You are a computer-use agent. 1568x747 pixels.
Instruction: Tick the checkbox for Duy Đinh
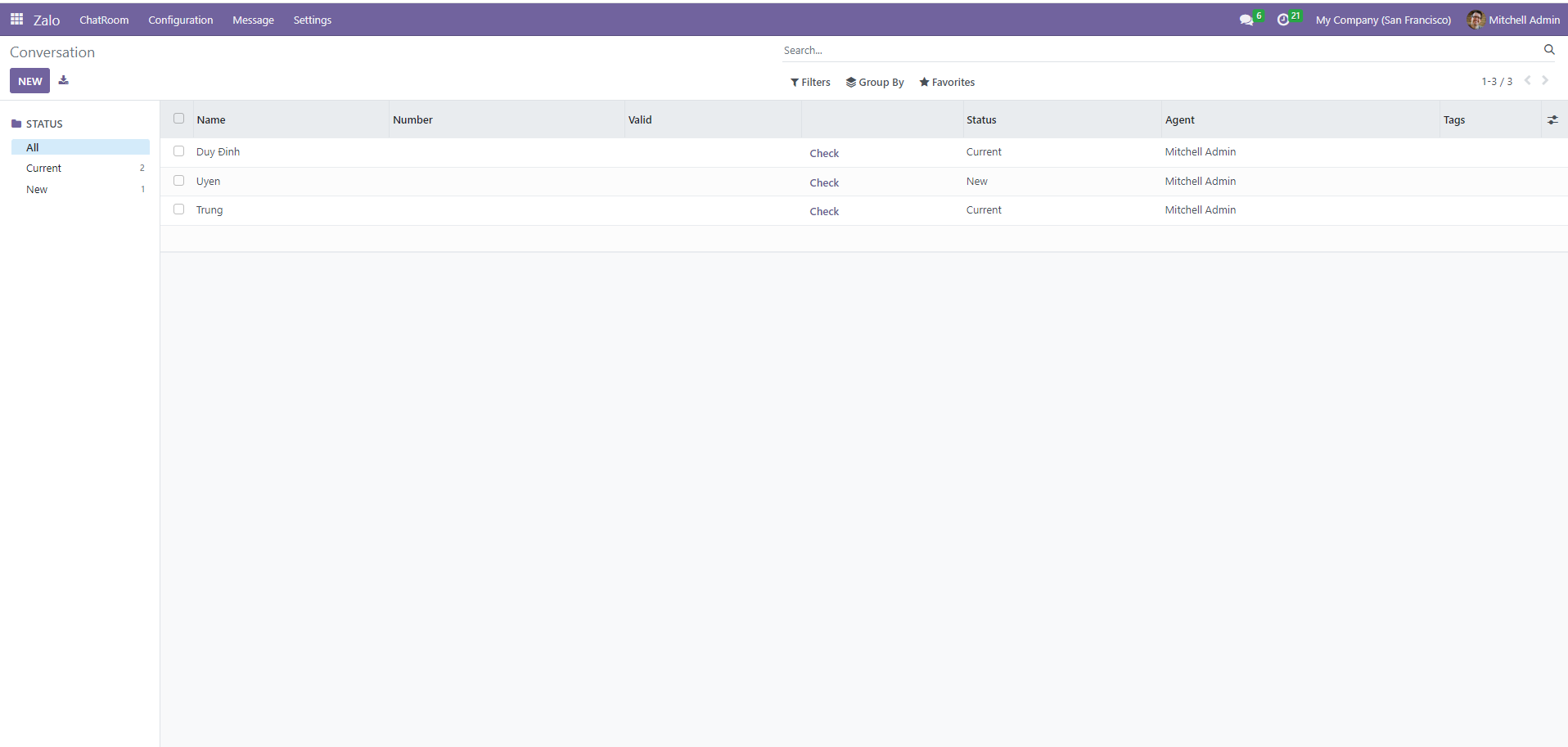coord(178,151)
